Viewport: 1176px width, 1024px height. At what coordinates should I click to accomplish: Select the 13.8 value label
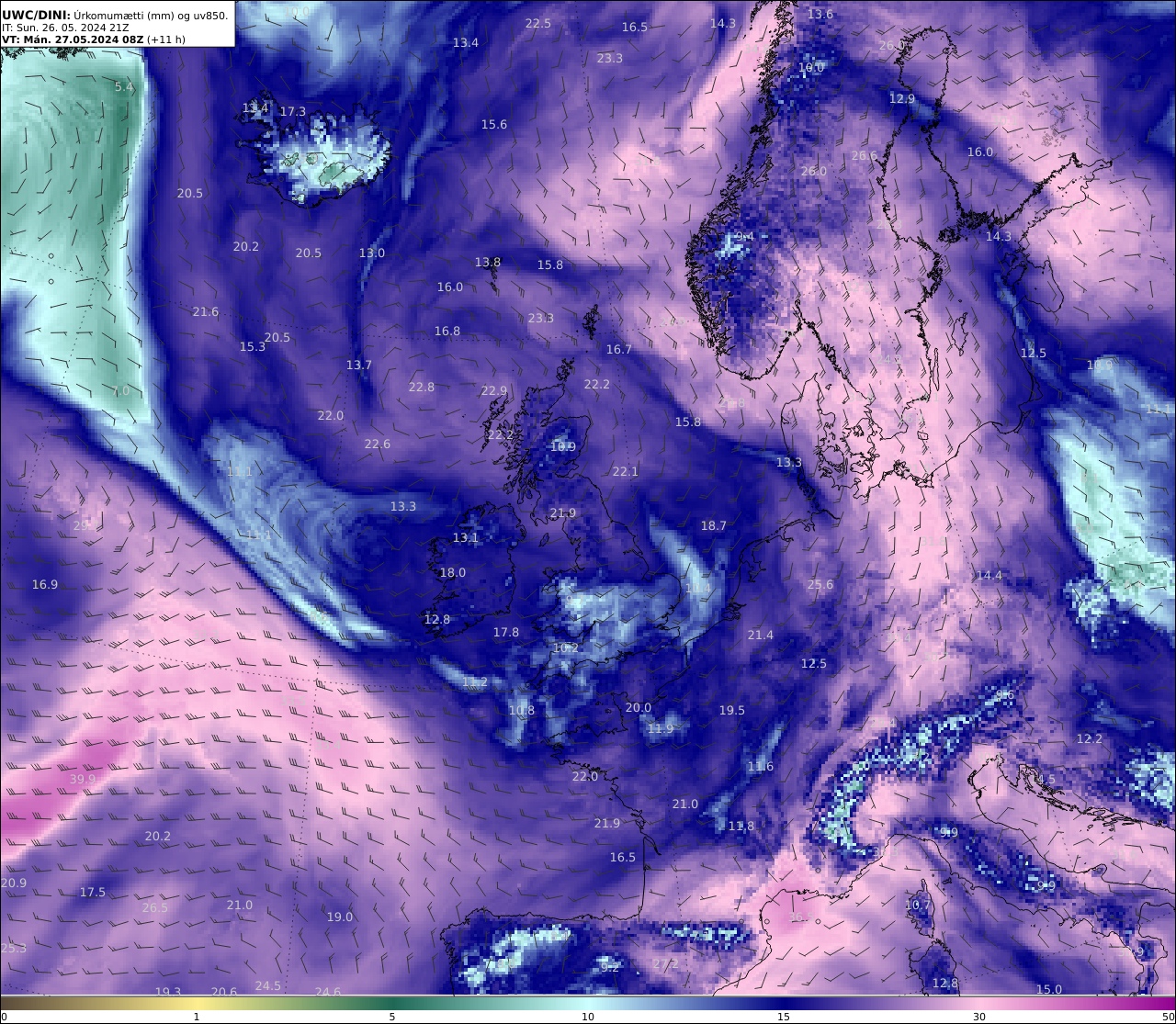click(488, 262)
